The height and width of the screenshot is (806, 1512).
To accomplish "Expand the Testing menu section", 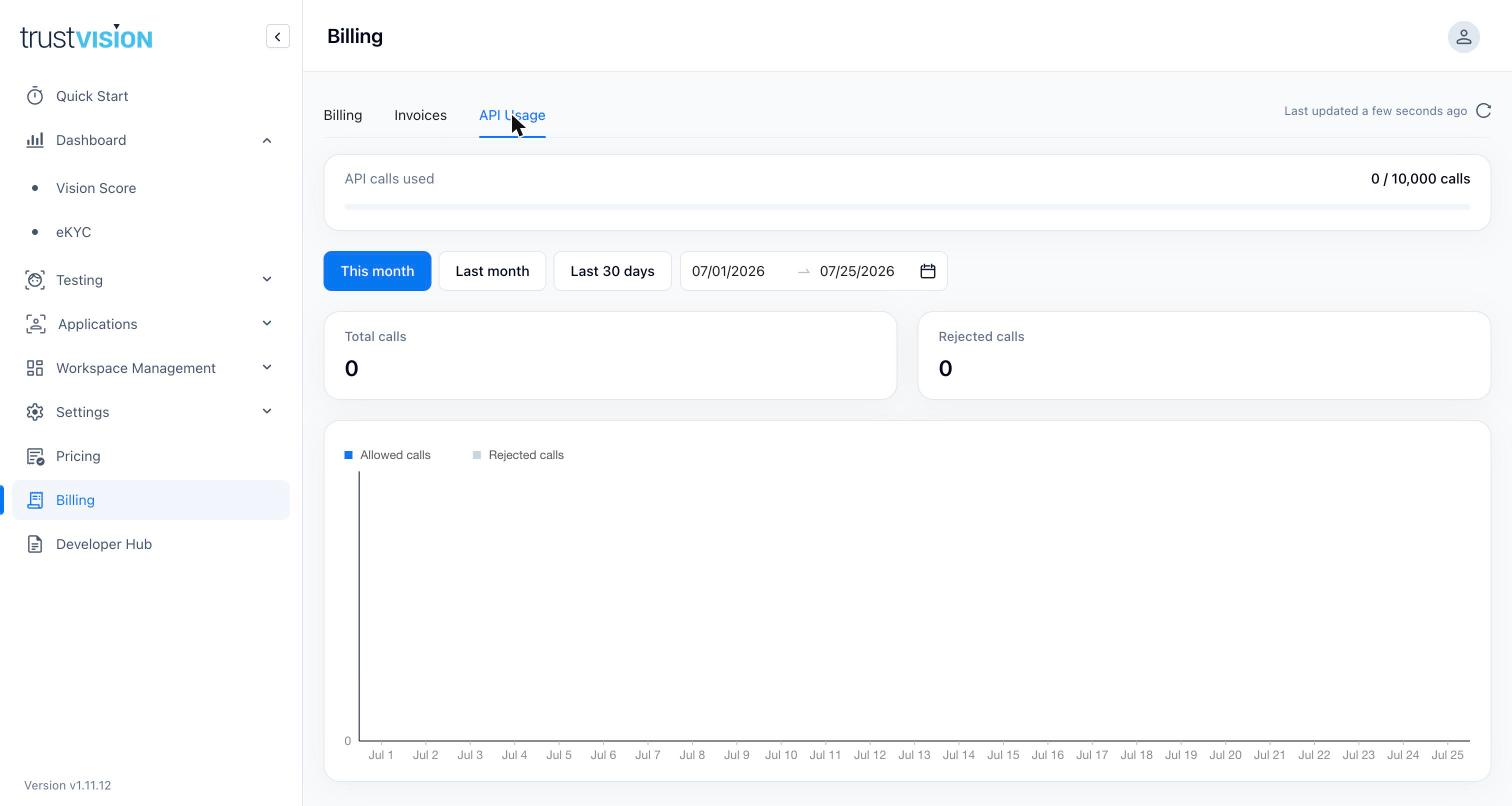I will point(267,280).
